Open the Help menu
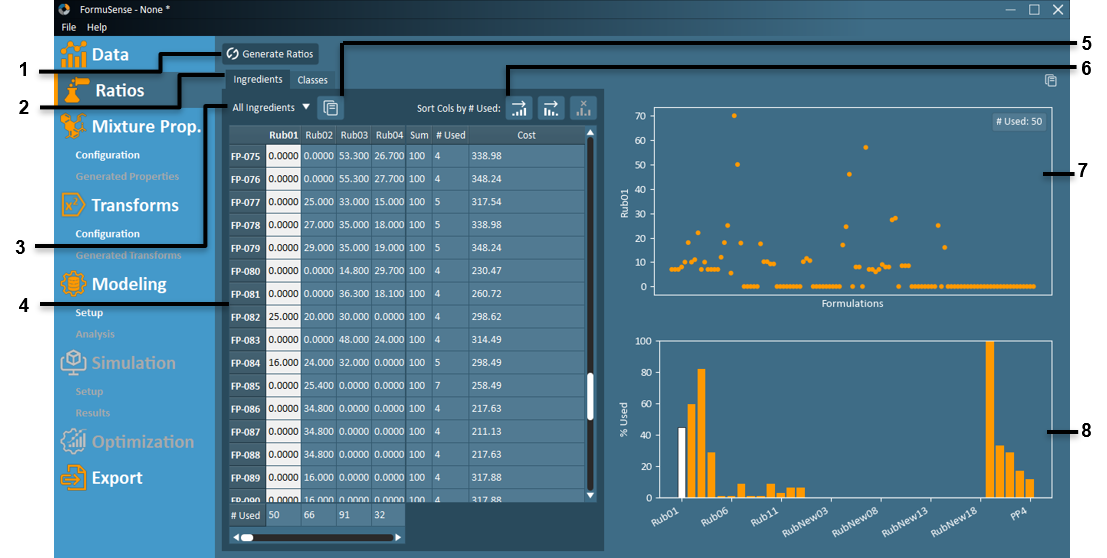 (x=97, y=27)
